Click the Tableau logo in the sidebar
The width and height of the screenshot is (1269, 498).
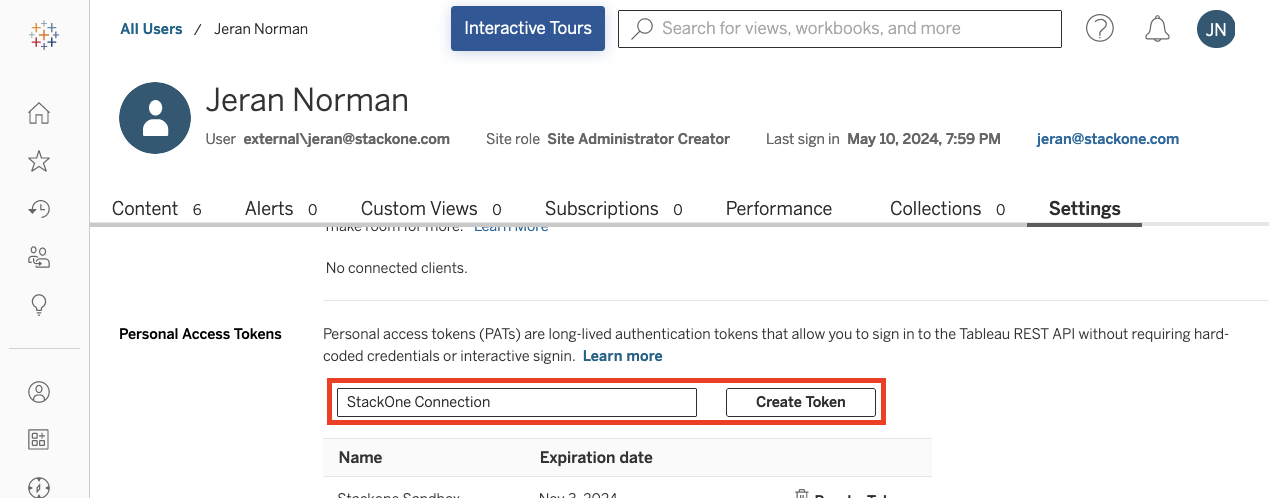(44, 36)
